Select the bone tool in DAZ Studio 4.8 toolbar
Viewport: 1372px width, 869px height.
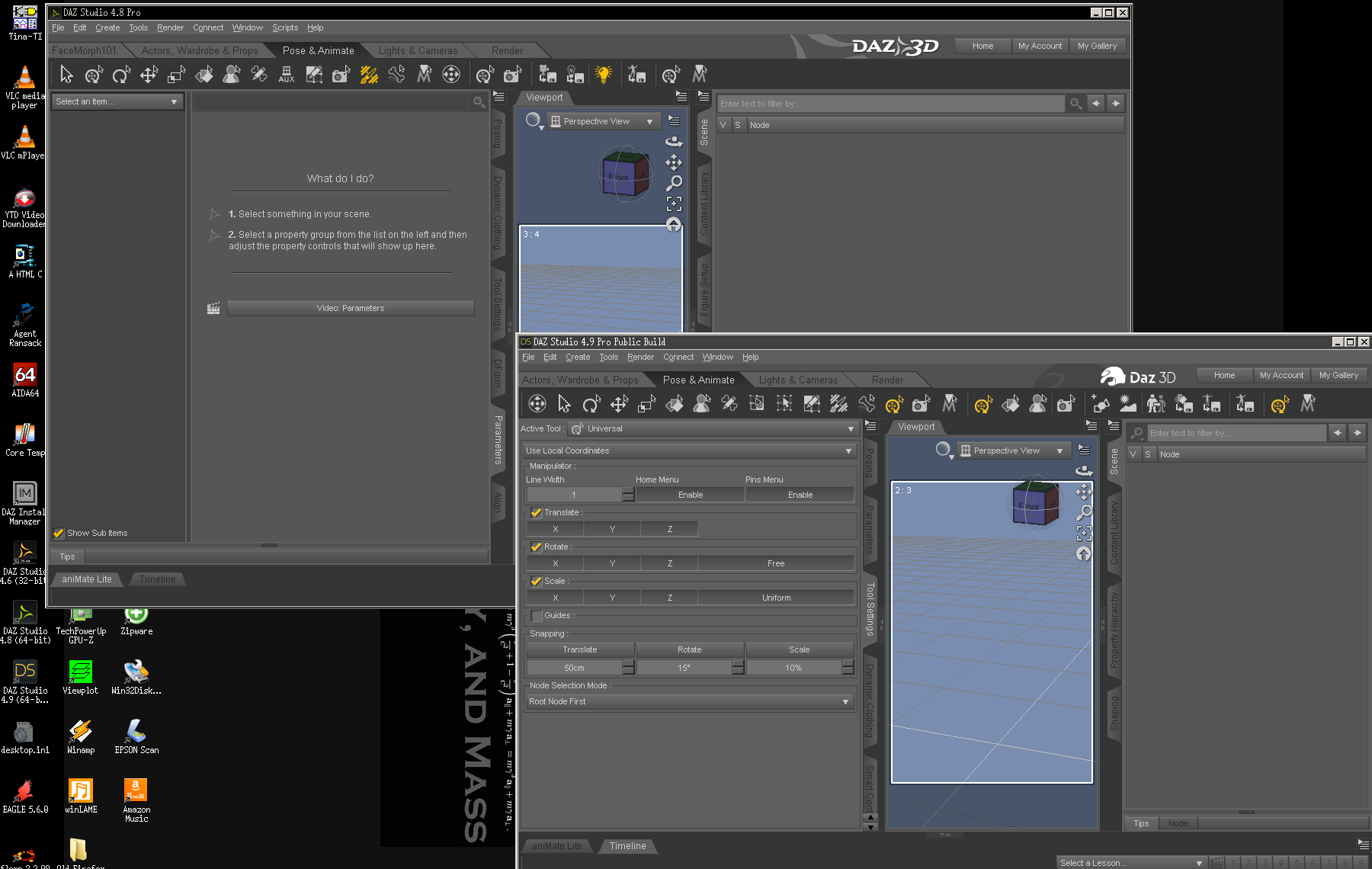point(396,74)
